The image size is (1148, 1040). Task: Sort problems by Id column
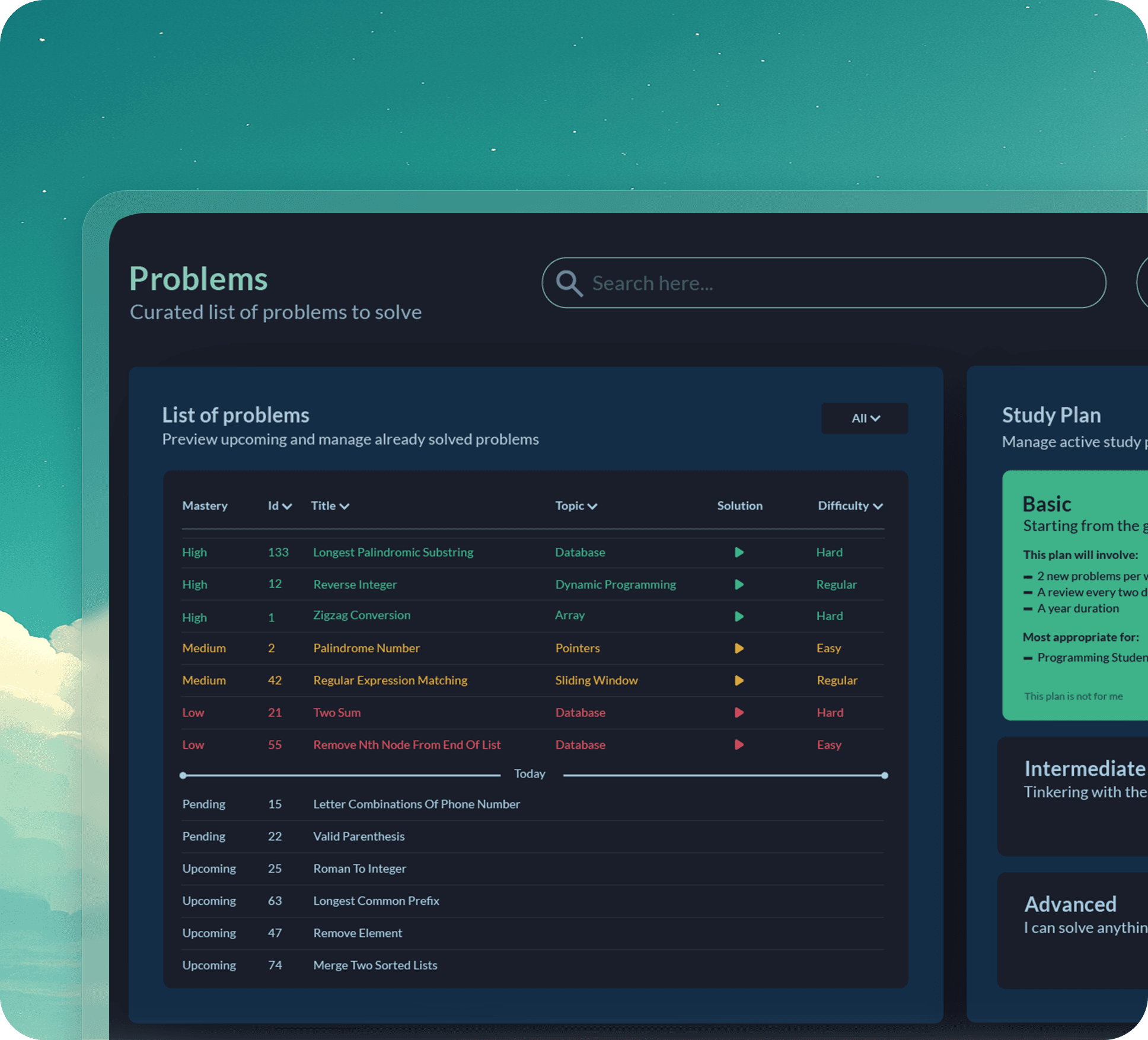tap(279, 506)
